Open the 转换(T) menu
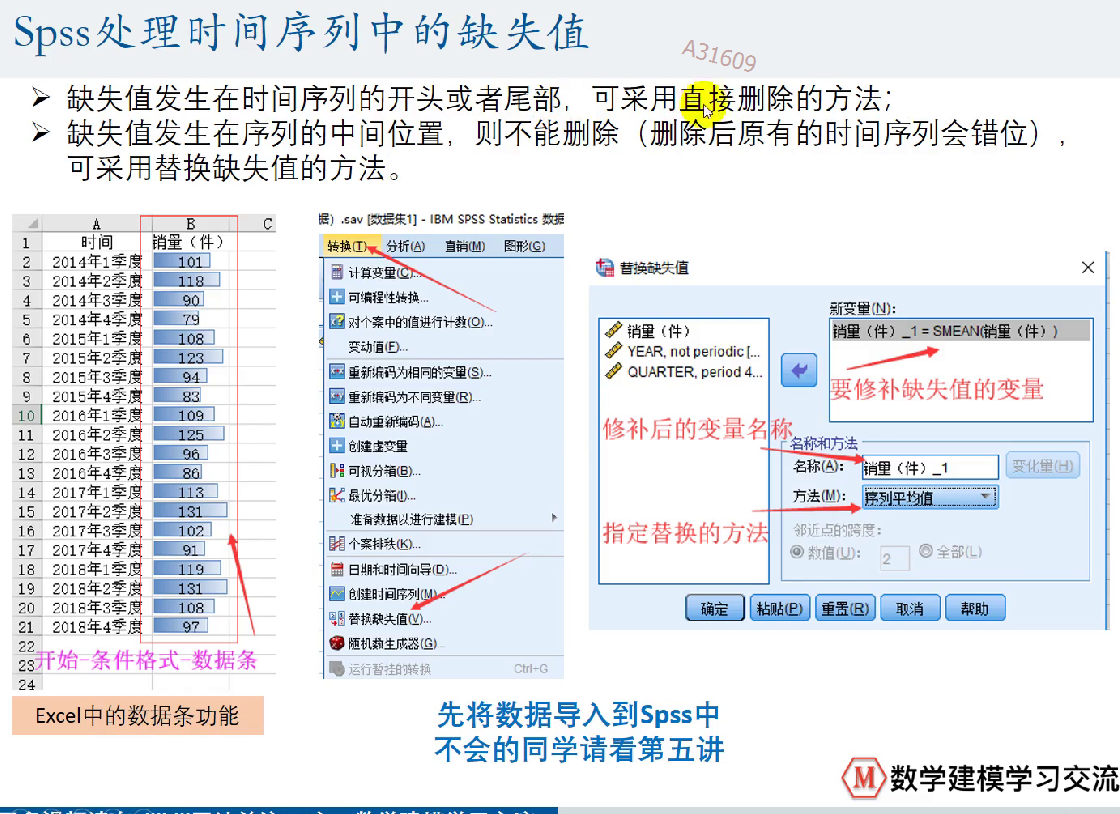 point(347,246)
